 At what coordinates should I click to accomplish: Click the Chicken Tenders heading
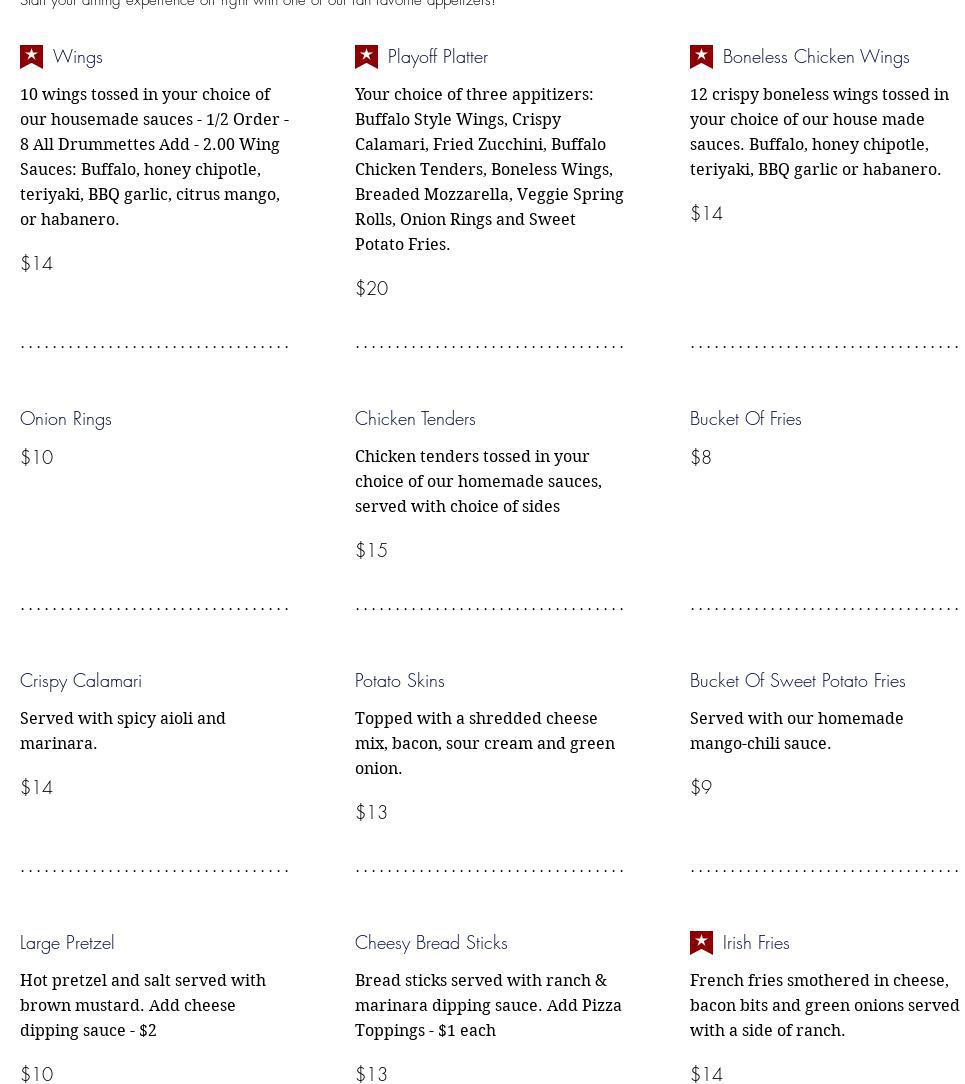click(x=415, y=419)
